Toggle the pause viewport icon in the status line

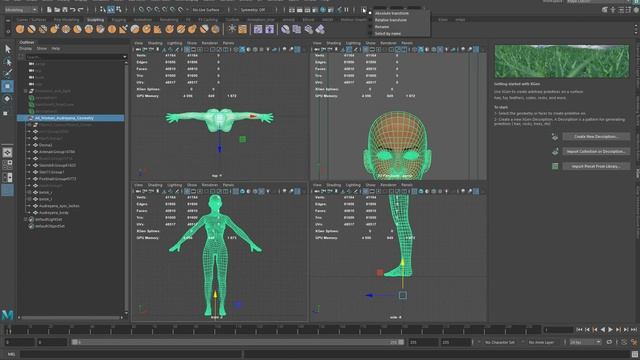pyautogui.click(x=347, y=9)
